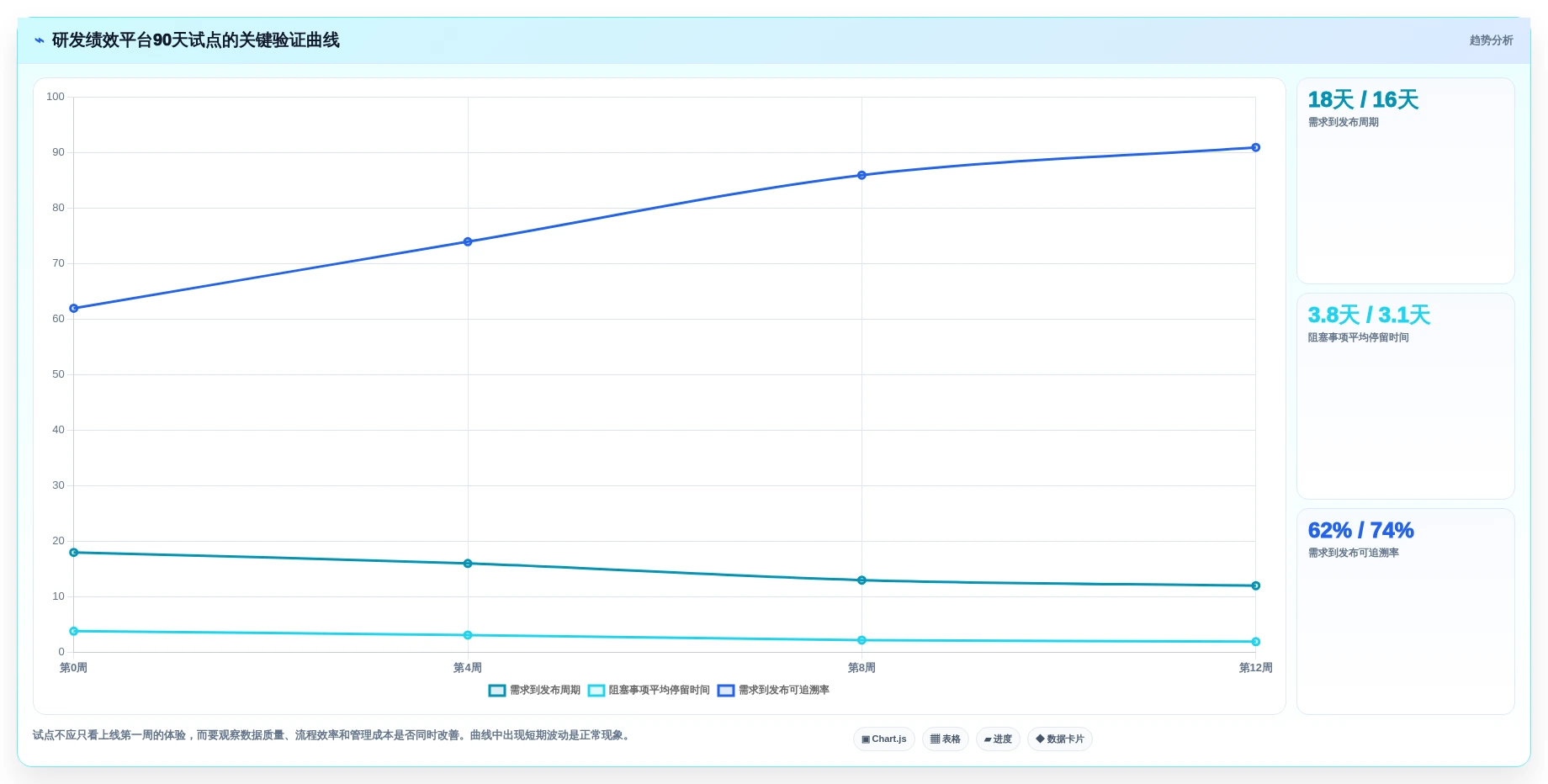Click the 50 tick on the y-axis
This screenshot has height=784, width=1548.
(x=58, y=374)
